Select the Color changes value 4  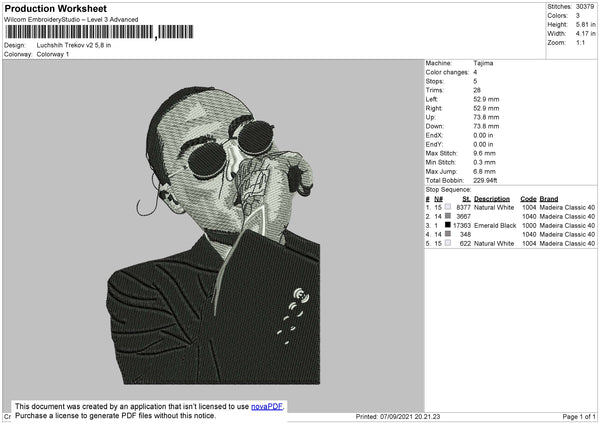475,72
